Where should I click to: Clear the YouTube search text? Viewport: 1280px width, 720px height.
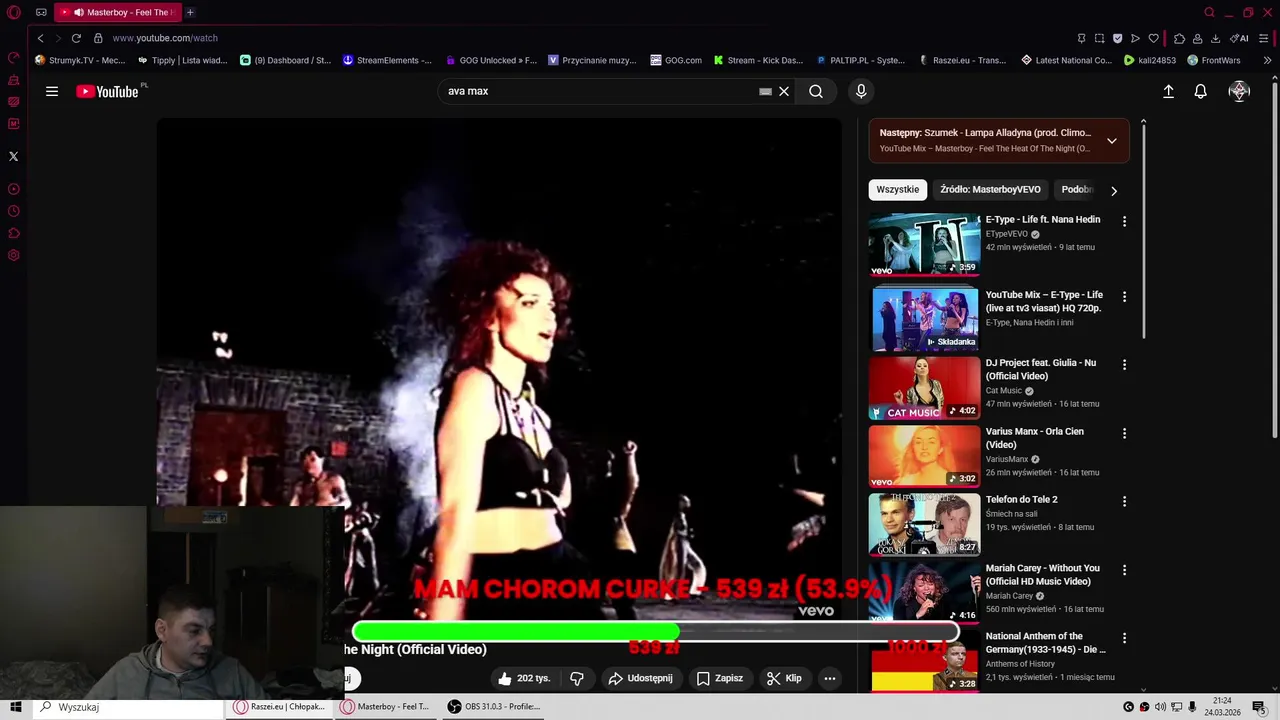tap(784, 91)
